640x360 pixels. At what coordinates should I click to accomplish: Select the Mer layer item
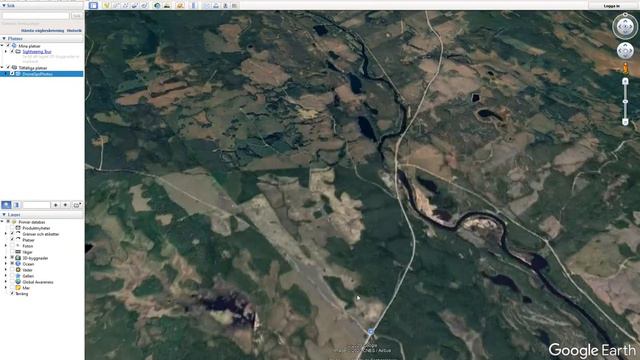click(x=26, y=288)
